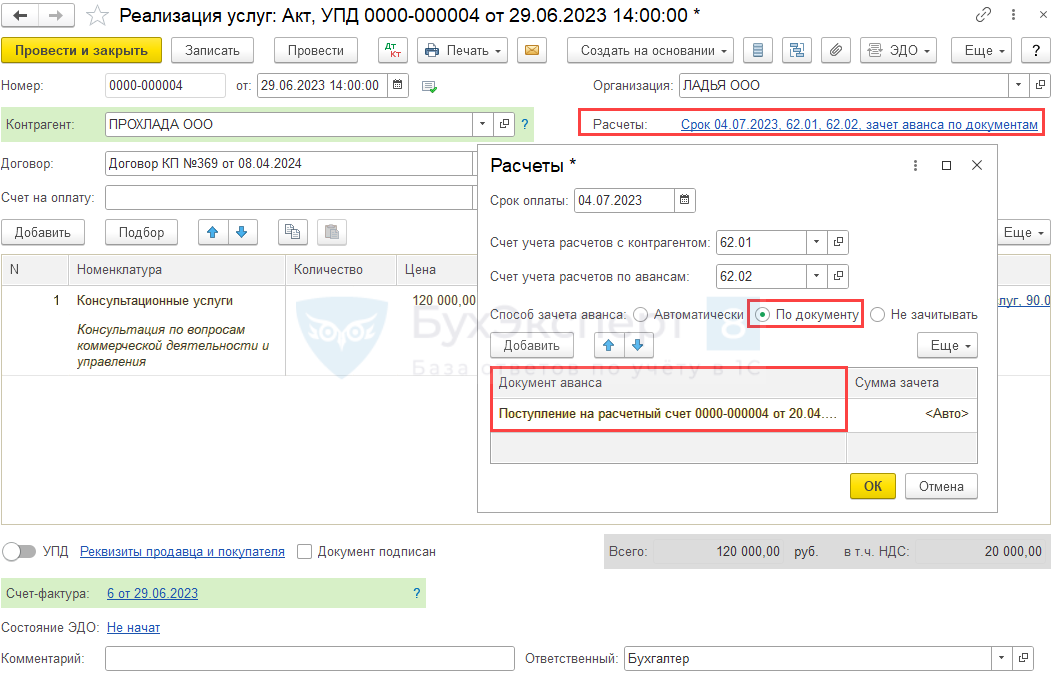Click the Комментарий input field
This screenshot has height=677, width=1057.
point(310,658)
